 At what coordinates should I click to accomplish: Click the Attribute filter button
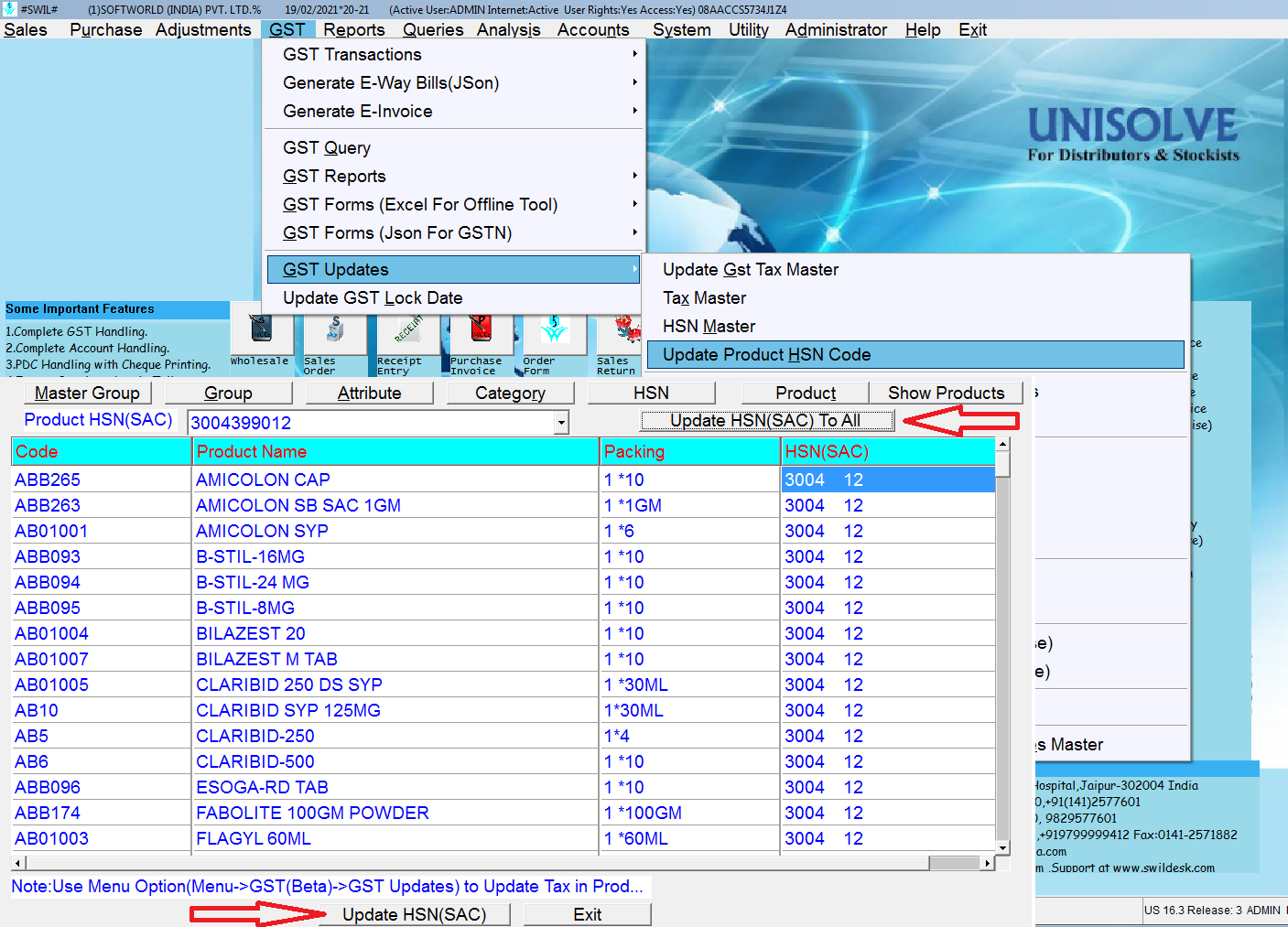(369, 393)
